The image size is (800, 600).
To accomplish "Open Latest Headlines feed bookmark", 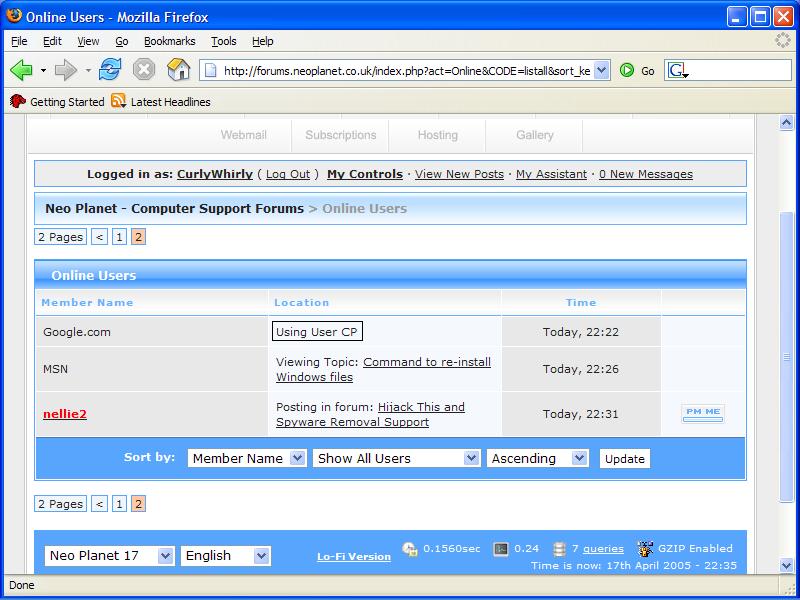I will (161, 102).
